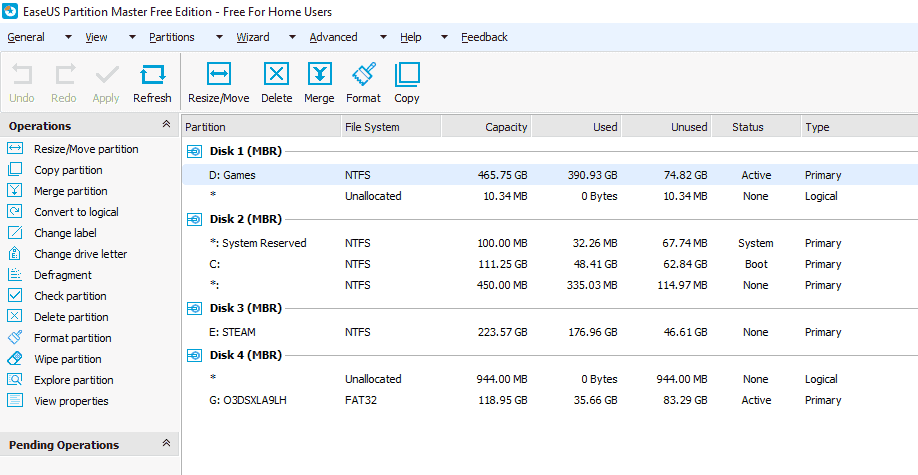
Task: Open the Partitions menu
Action: 172,37
